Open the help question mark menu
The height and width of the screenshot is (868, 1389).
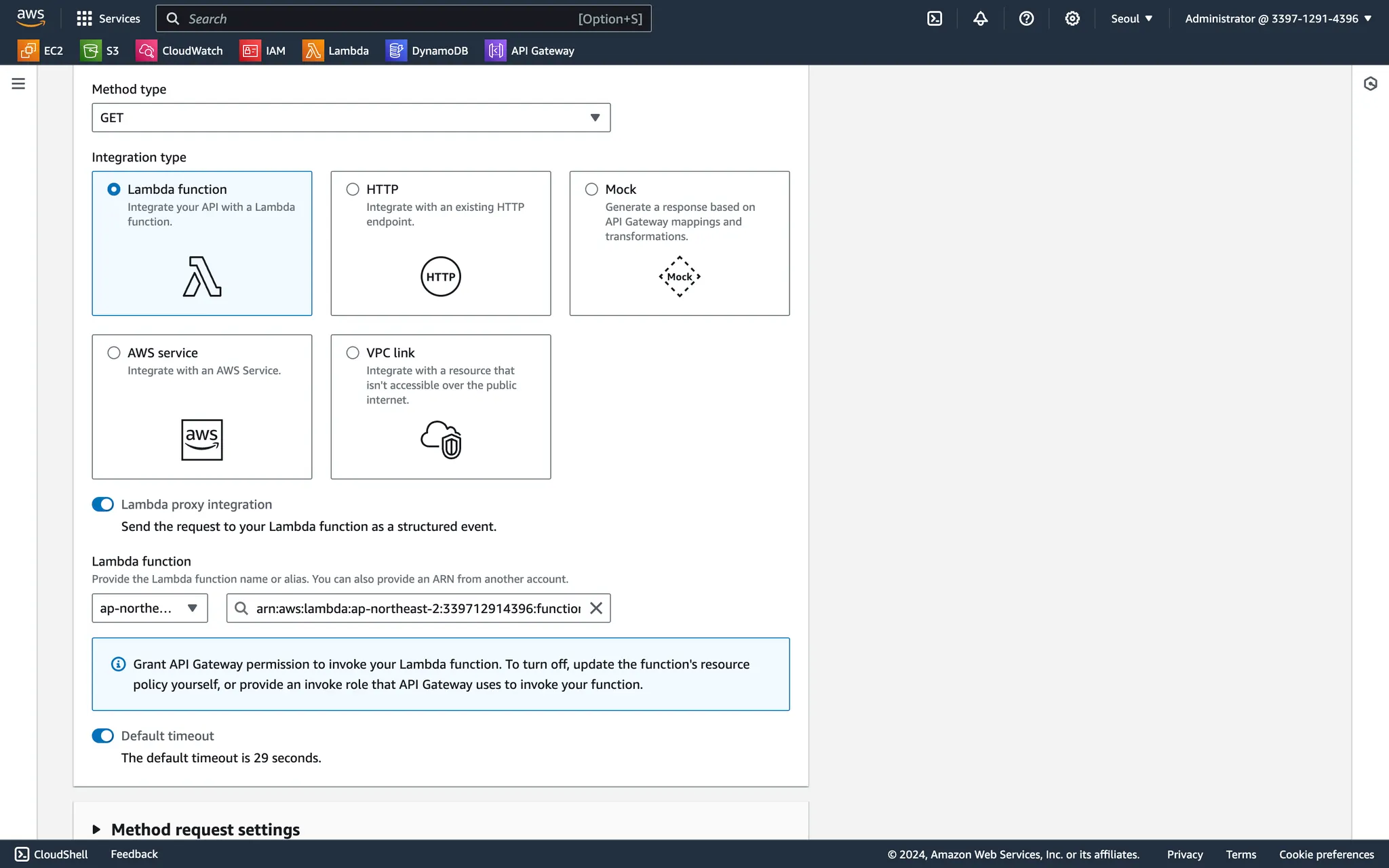click(x=1026, y=19)
